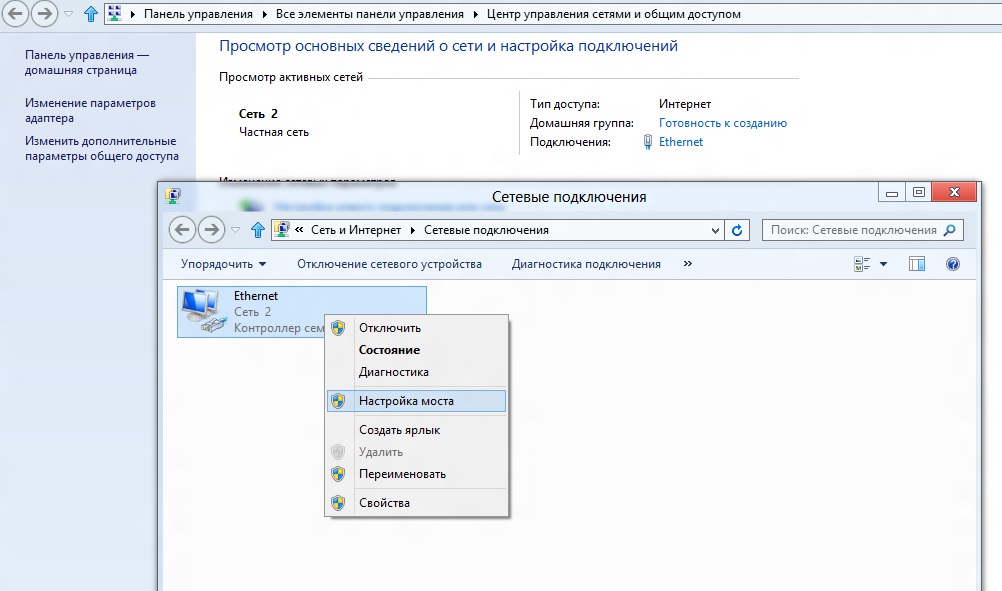Viewport: 1002px width, 591px height.
Task: Show more toolbar commands chevron
Action: pyautogui.click(x=688, y=263)
